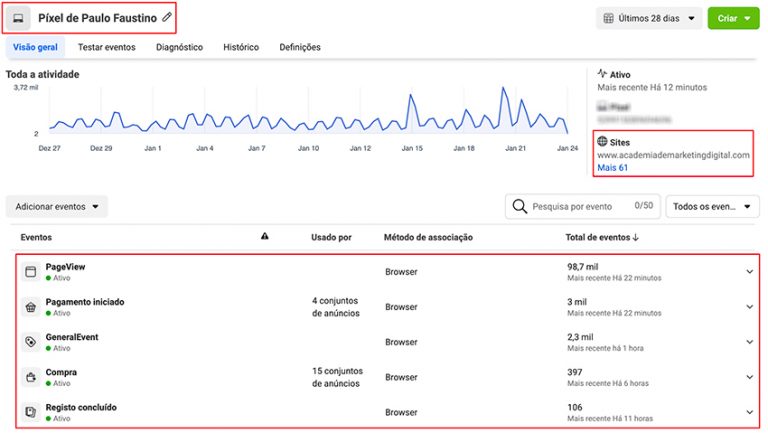Expand the Registo concluído row chevron
The height and width of the screenshot is (433, 768).
click(x=749, y=412)
